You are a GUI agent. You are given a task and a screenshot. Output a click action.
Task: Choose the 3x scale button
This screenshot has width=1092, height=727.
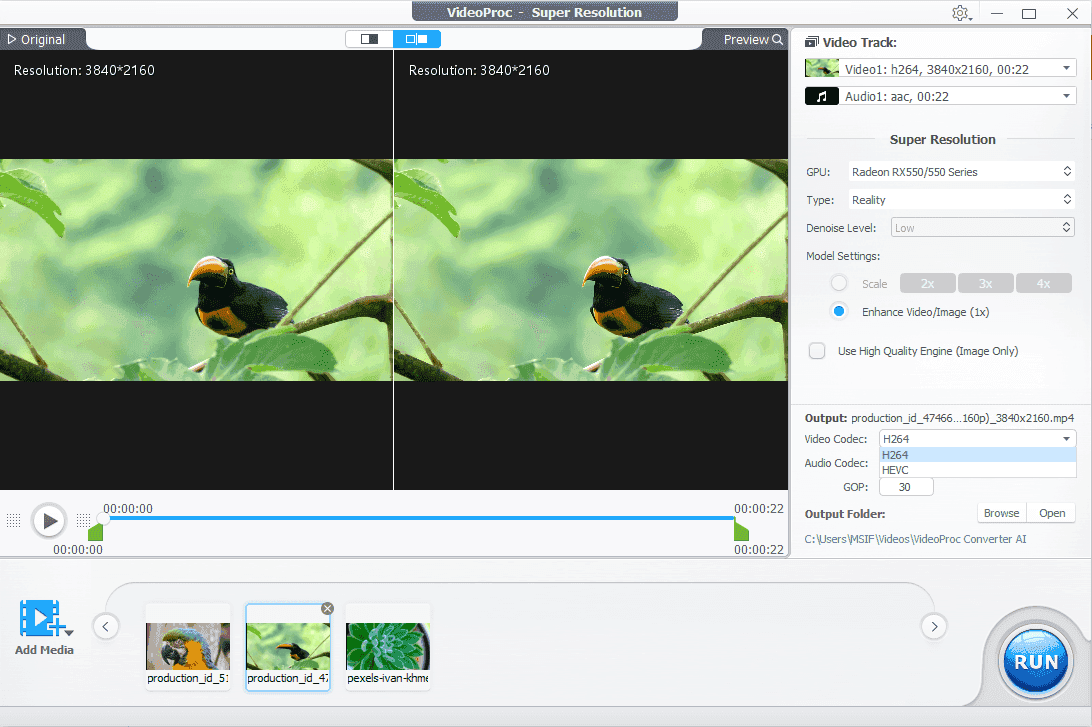click(x=985, y=283)
